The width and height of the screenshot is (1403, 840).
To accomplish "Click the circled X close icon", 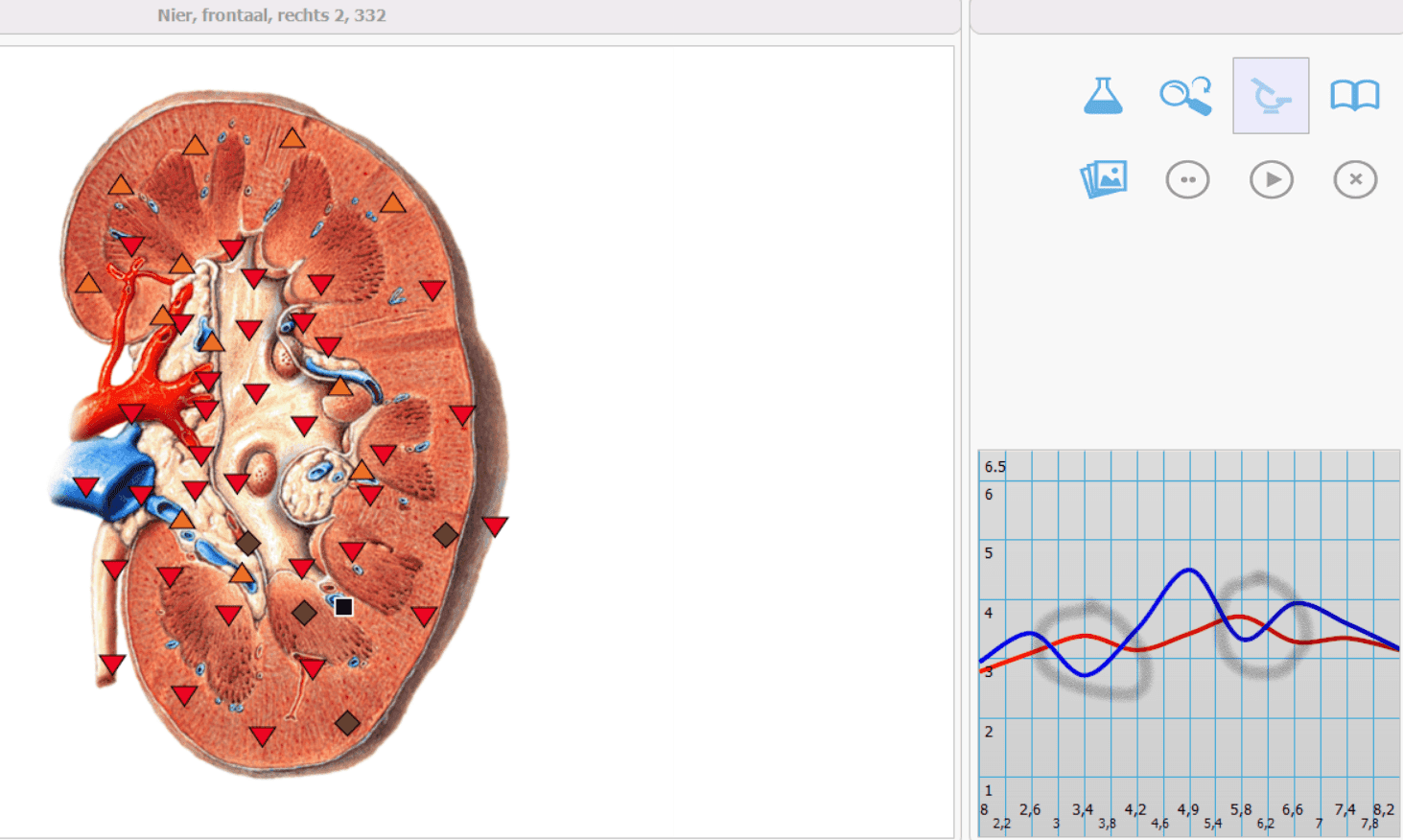I will point(1355,179).
